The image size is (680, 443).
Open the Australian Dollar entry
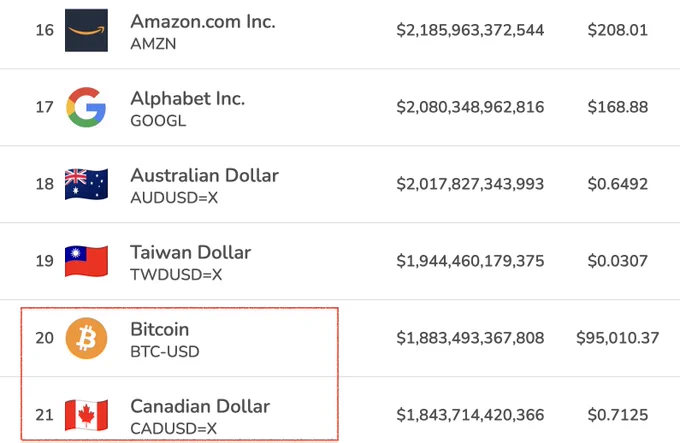[205, 176]
